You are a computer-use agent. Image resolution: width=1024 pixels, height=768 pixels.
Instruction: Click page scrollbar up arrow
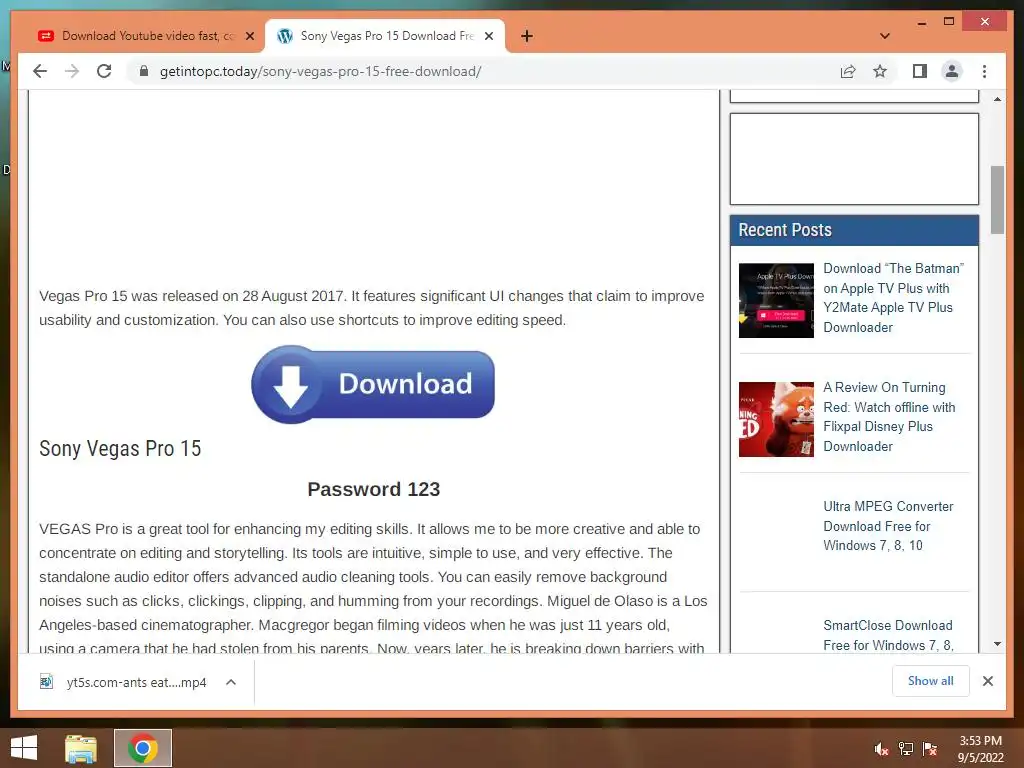997,99
